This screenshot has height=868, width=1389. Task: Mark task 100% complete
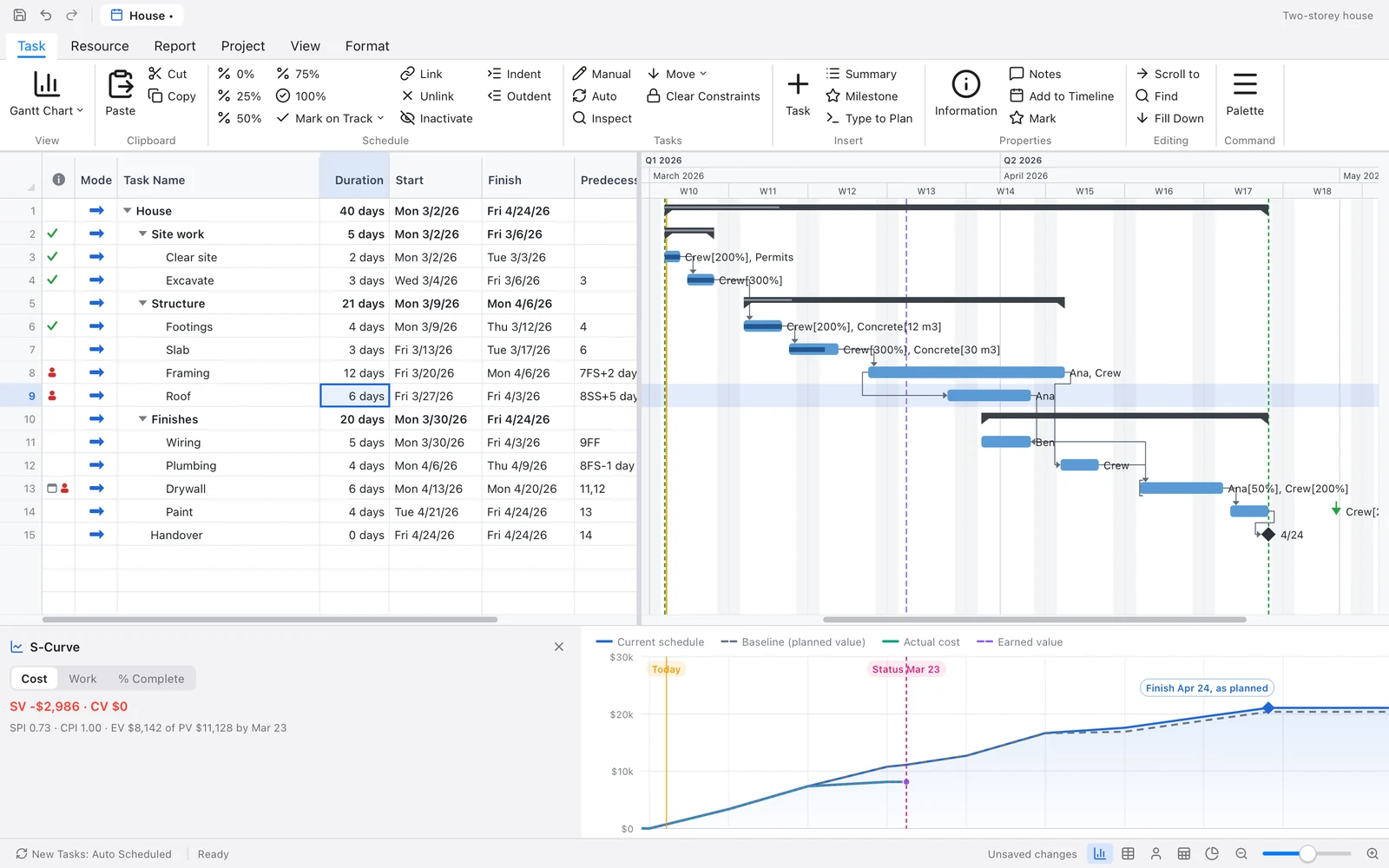(300, 96)
